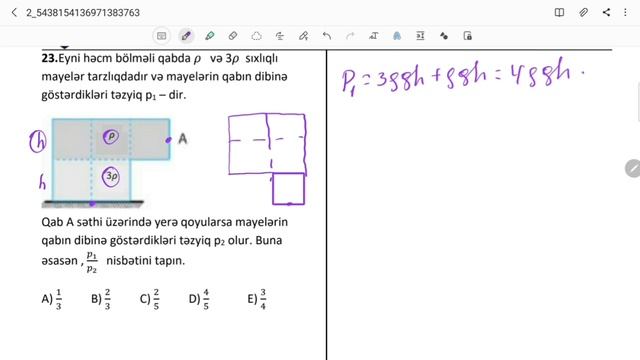This screenshot has height=360, width=640.
Task: Click the handwritten P₁ equation
Action: click(x=463, y=77)
